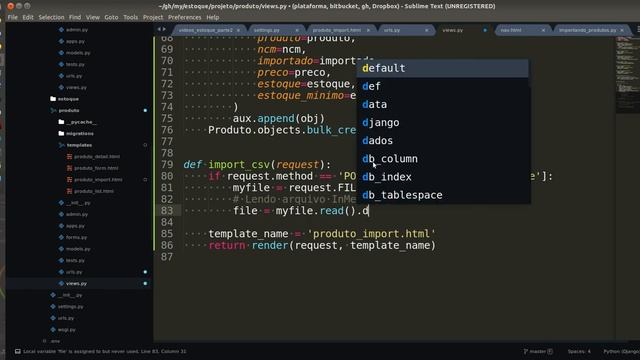Switch to the importando_produtos.py tab

click(x=588, y=30)
